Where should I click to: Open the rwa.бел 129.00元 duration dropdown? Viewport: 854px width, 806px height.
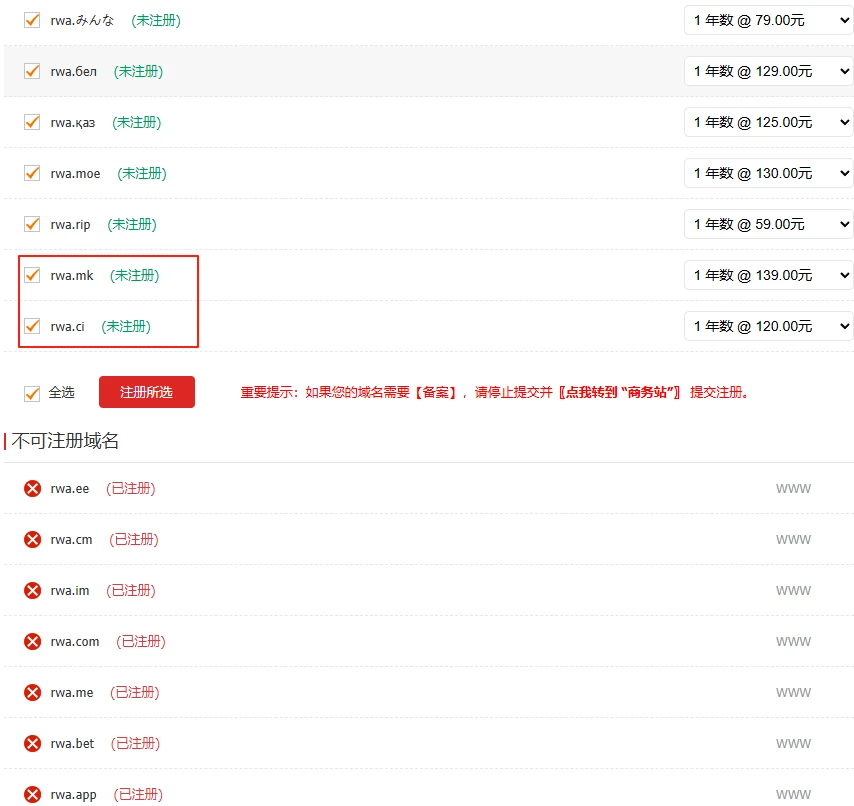768,71
